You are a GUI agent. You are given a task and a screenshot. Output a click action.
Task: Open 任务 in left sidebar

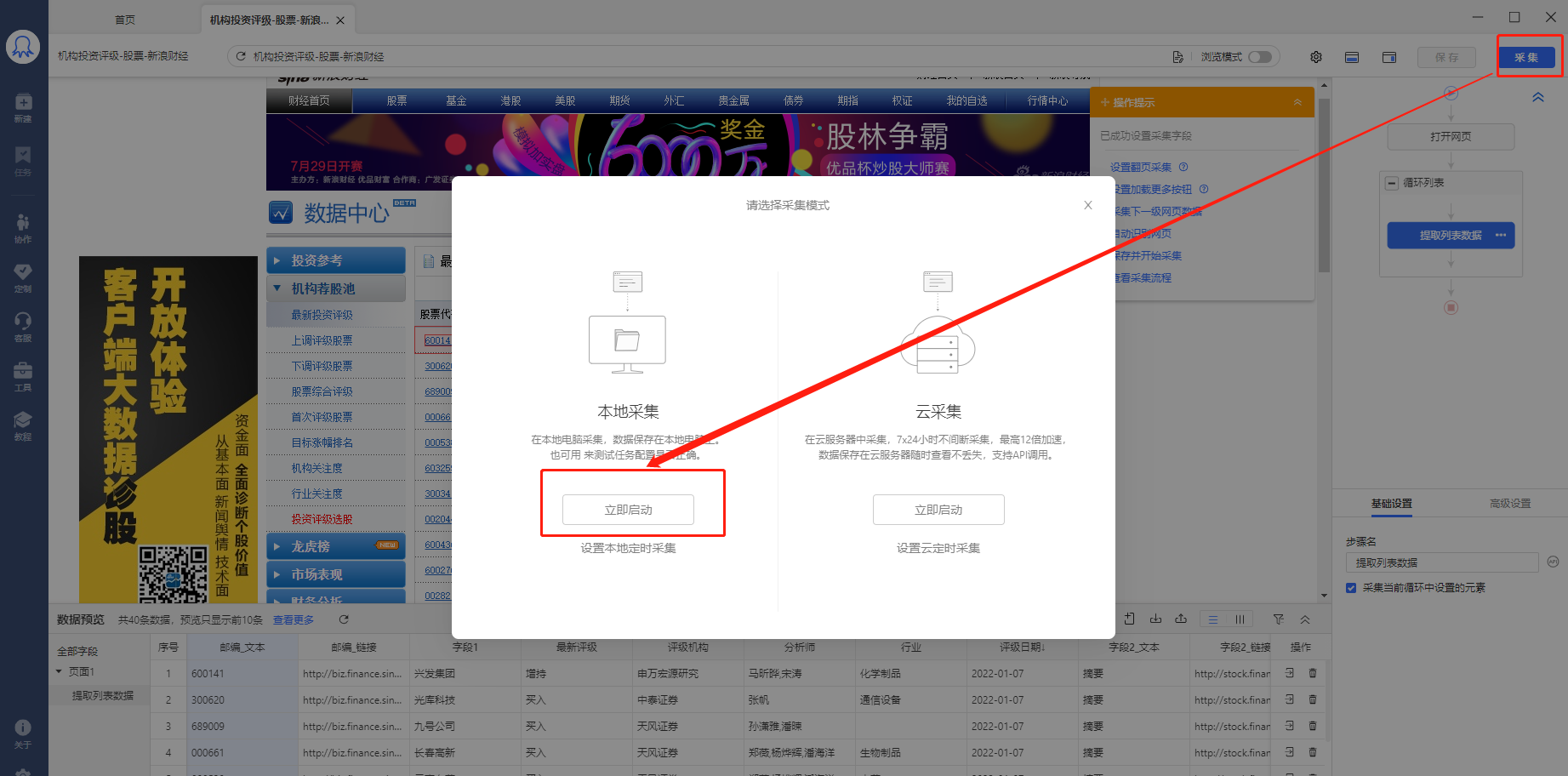point(23,161)
